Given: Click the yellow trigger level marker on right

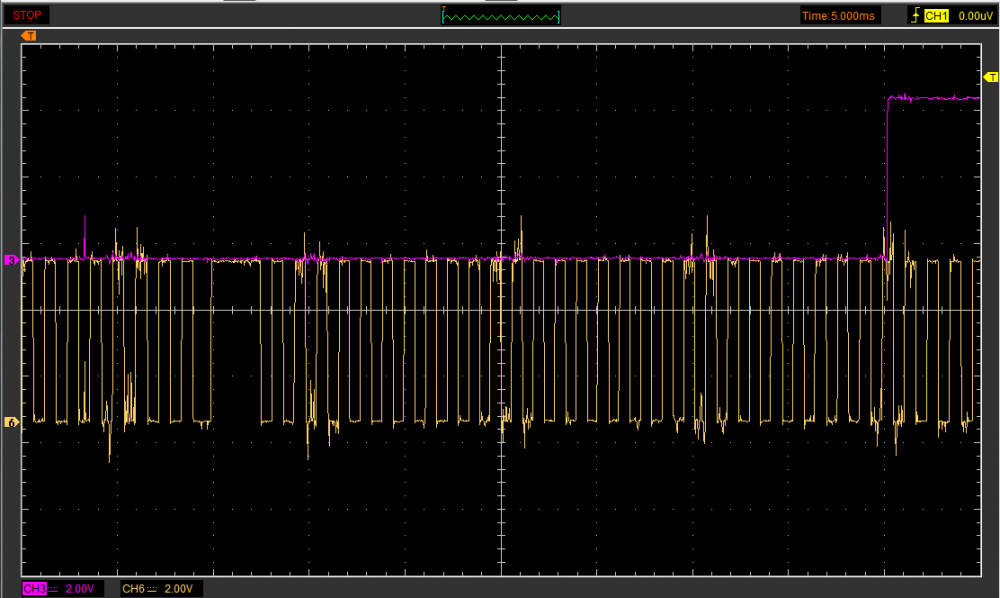Looking at the screenshot, I should click(990, 77).
